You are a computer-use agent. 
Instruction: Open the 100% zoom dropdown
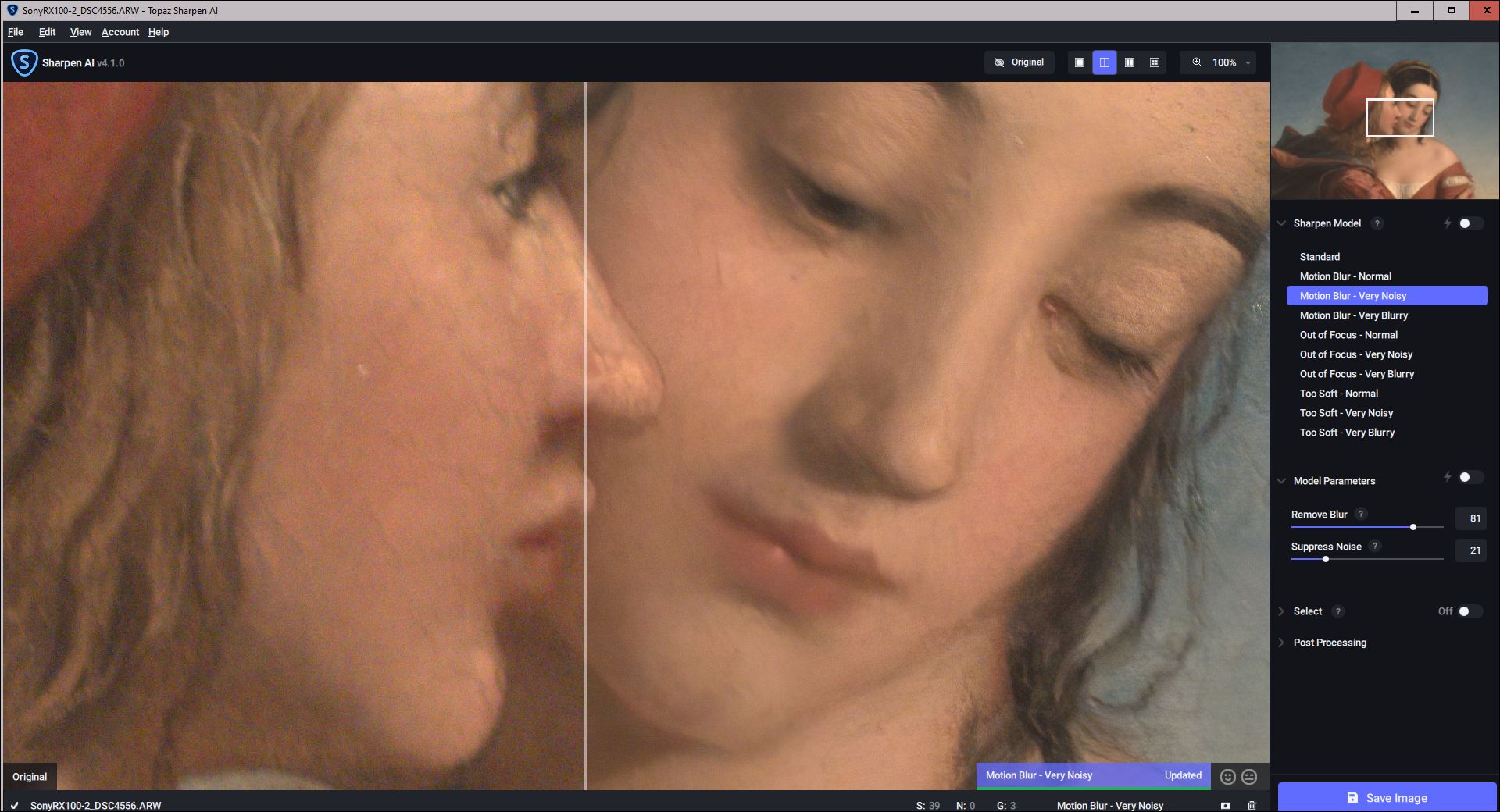1223,62
